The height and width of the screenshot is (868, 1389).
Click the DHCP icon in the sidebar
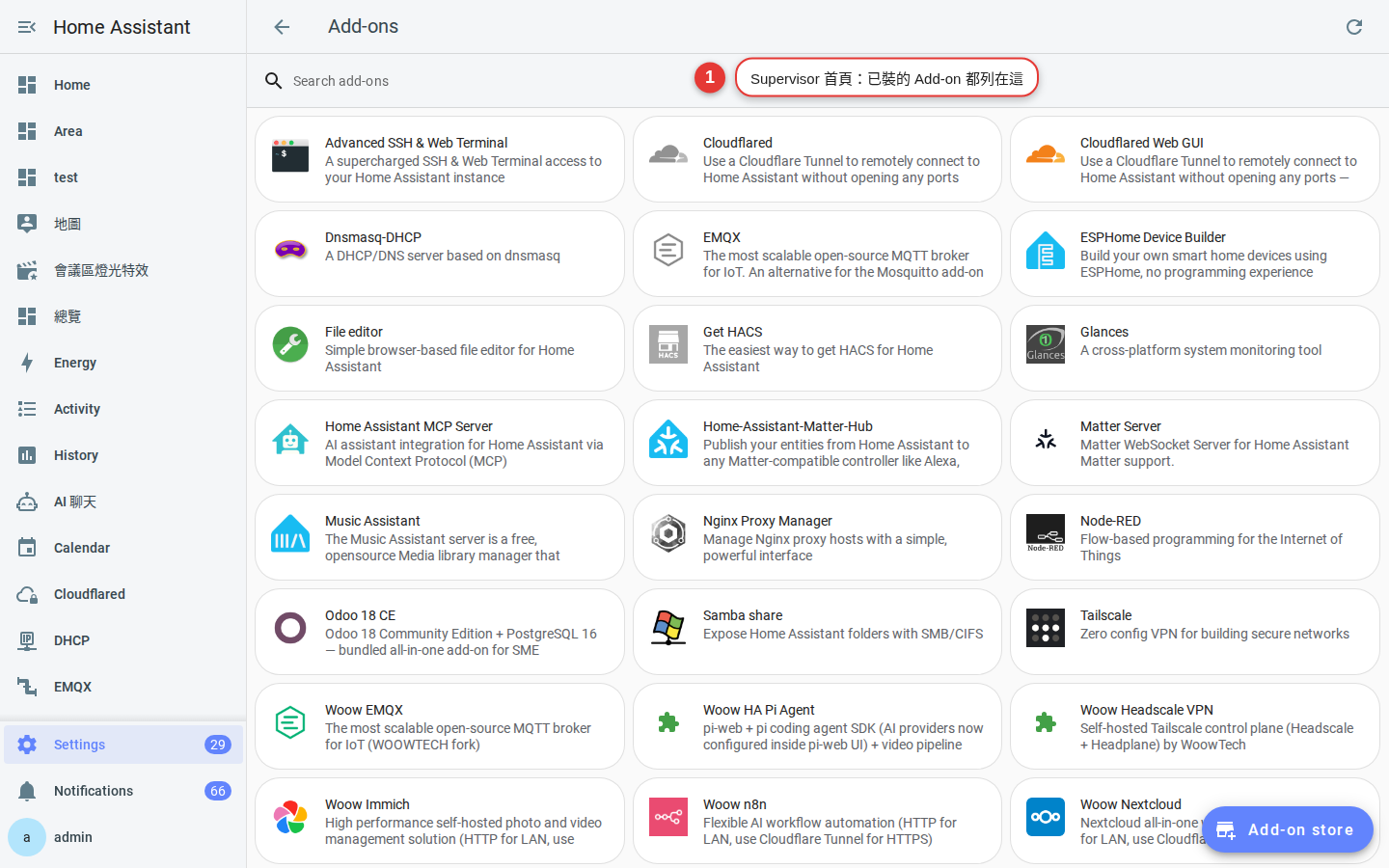click(27, 640)
